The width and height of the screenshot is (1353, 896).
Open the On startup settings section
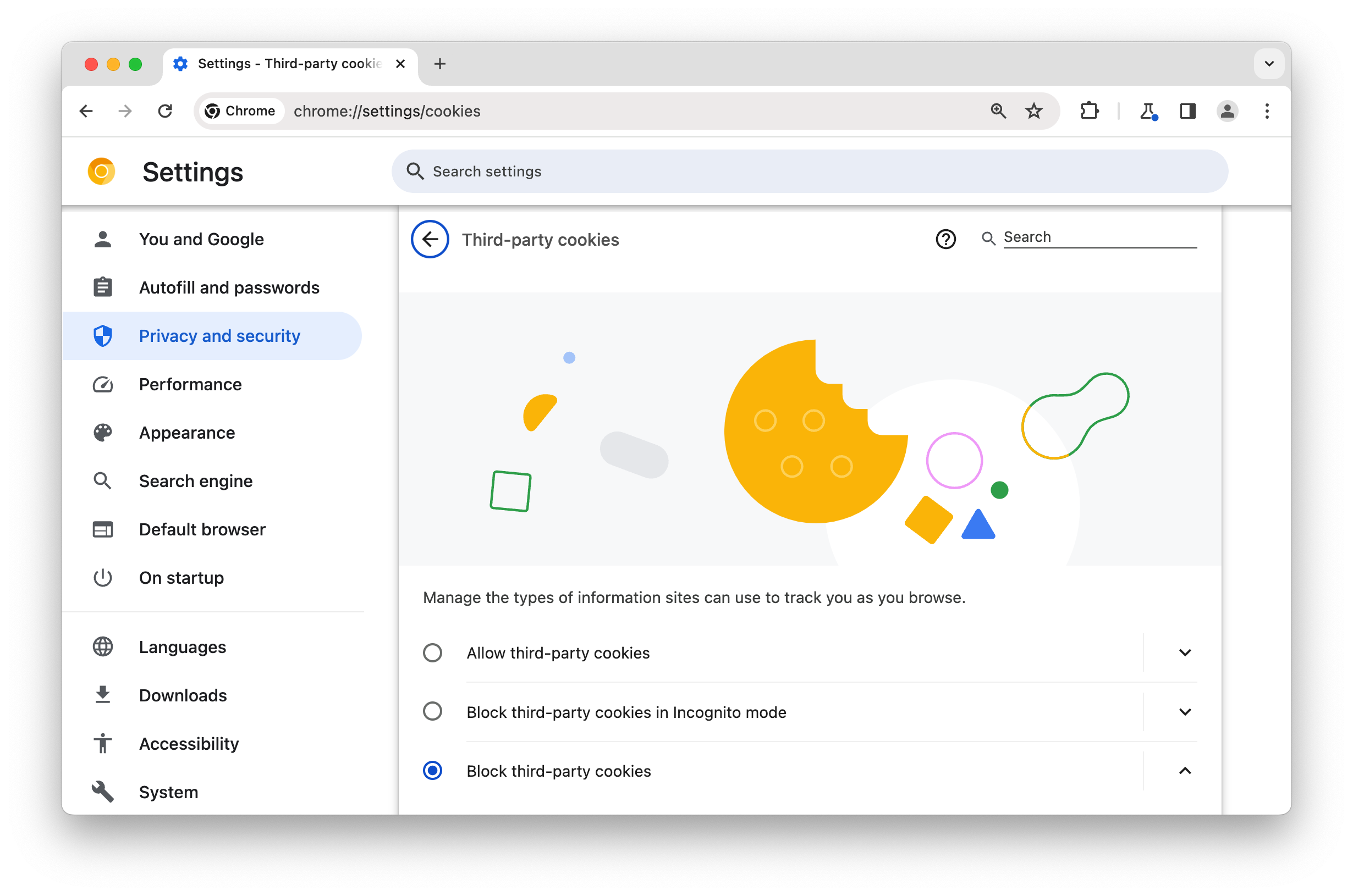pos(181,577)
